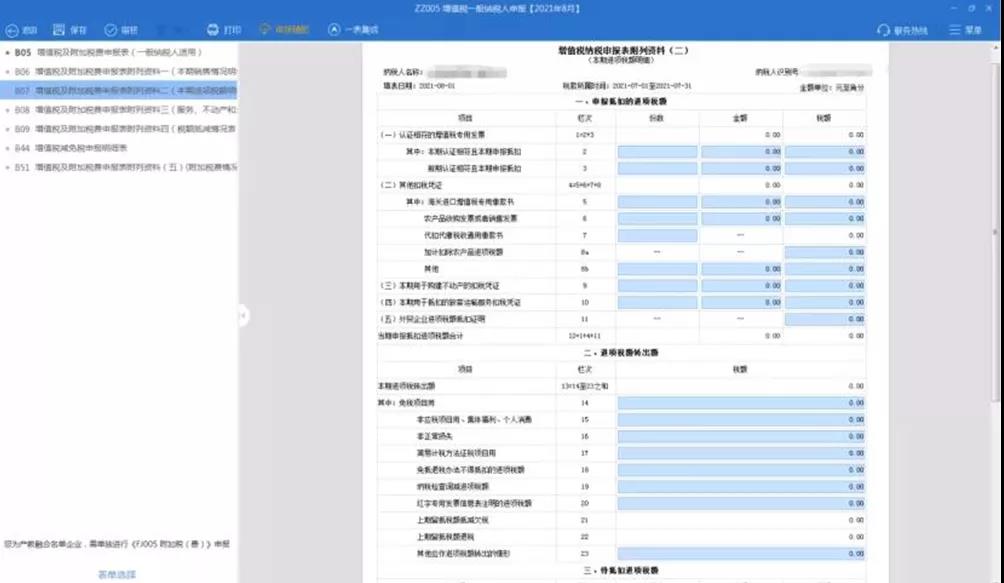Image resolution: width=1004 pixels, height=583 pixels.
Task: Collapse the left form list panel
Action: [x=243, y=317]
